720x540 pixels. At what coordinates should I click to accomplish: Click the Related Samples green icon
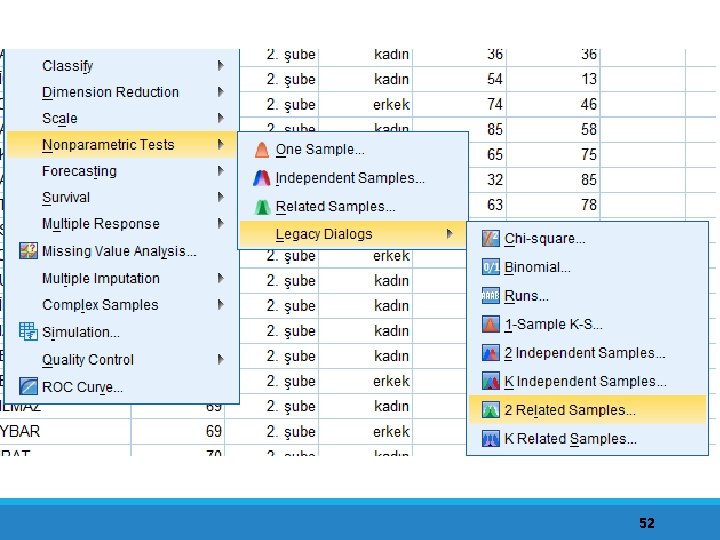pyautogui.click(x=262, y=207)
